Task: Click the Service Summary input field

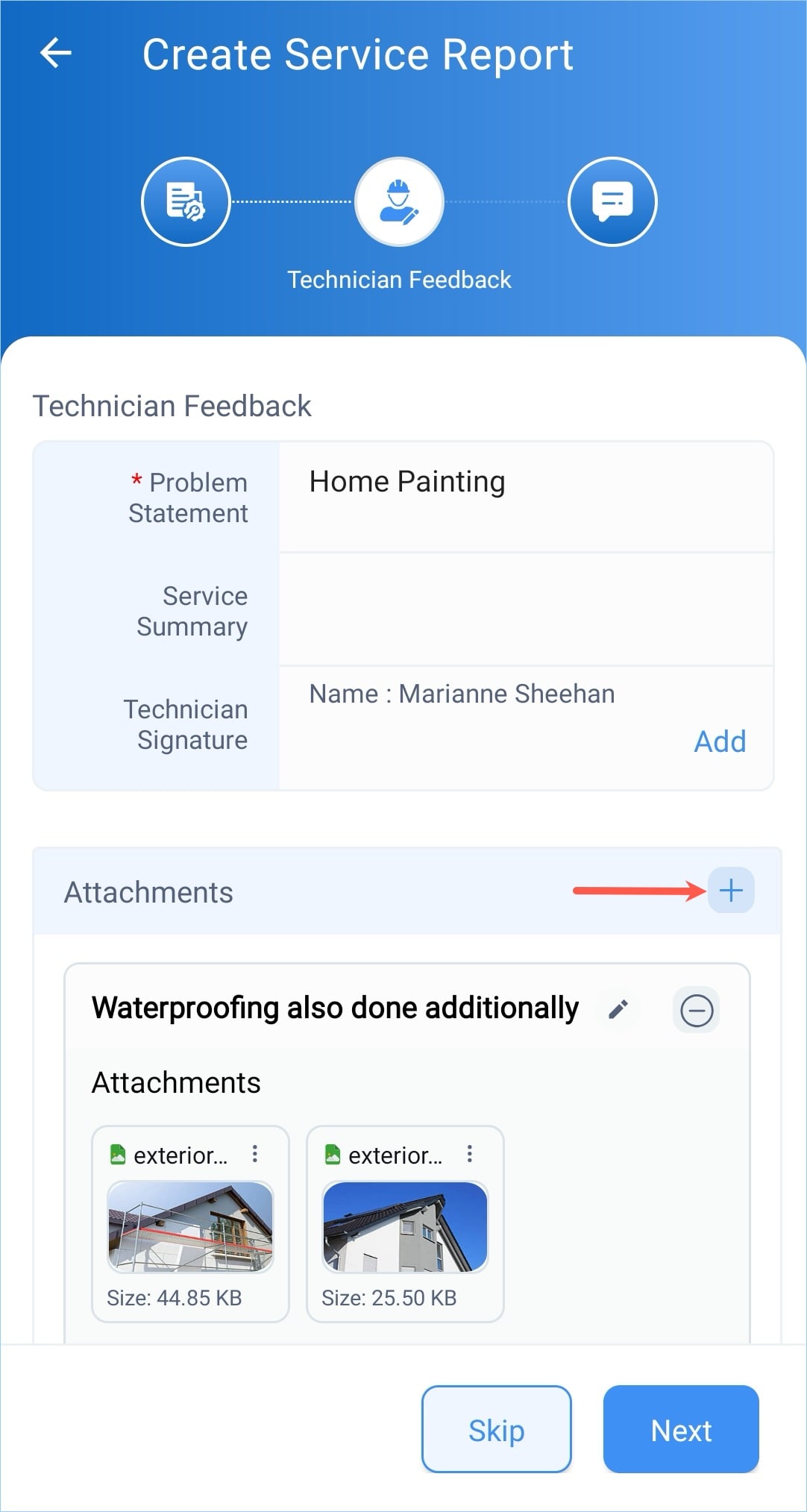Action: [526, 609]
